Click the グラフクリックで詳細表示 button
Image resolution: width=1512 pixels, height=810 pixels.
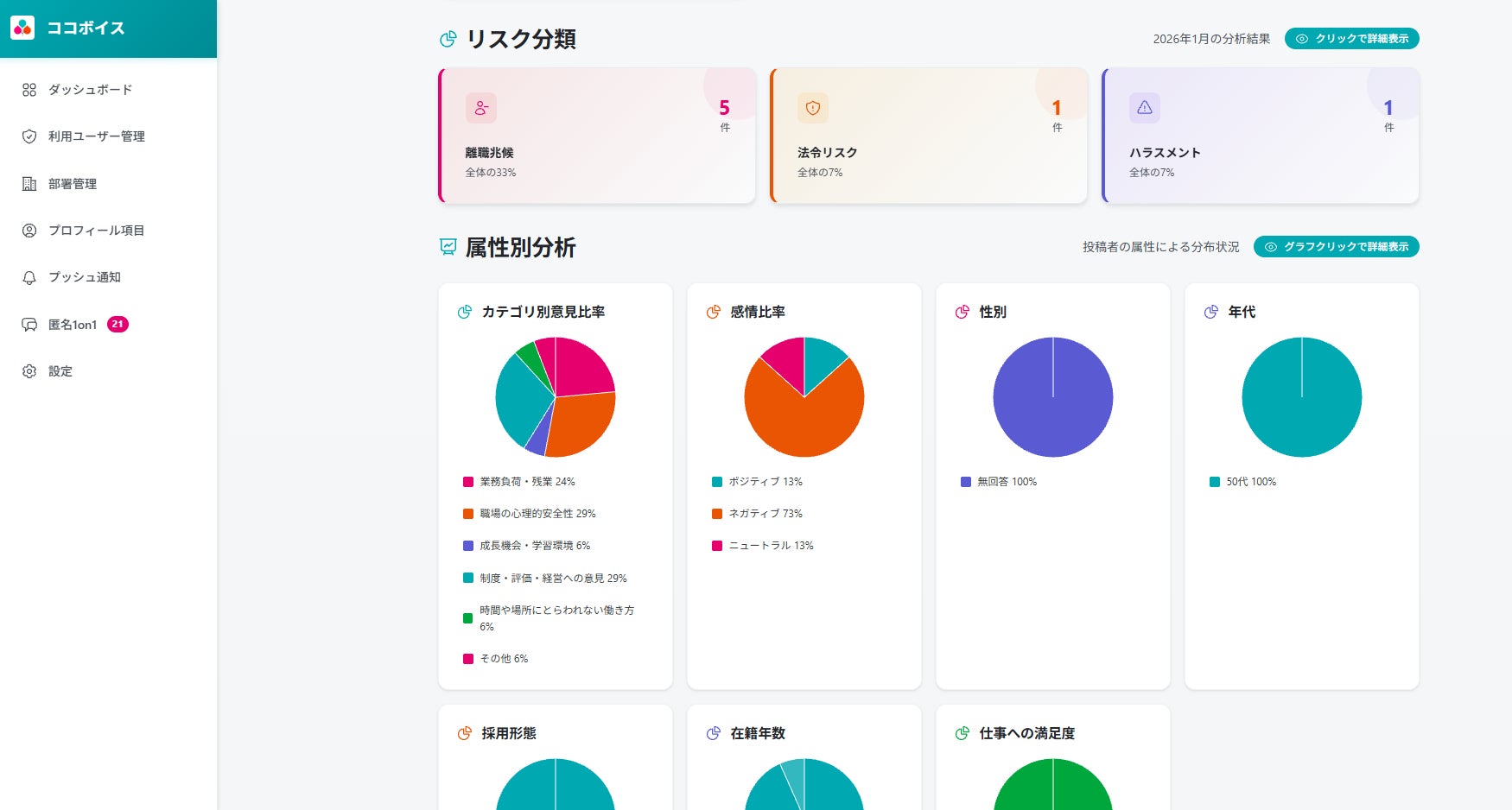tap(1337, 247)
